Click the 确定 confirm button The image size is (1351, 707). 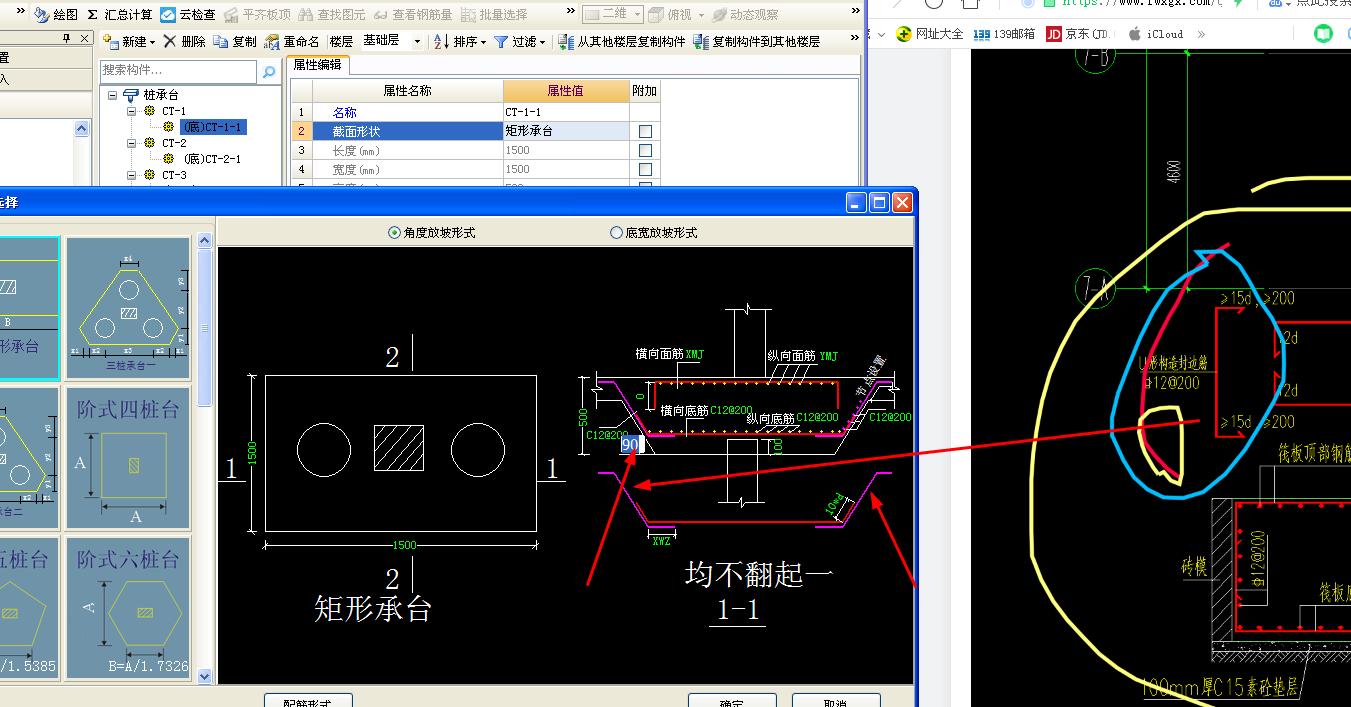pos(732,702)
